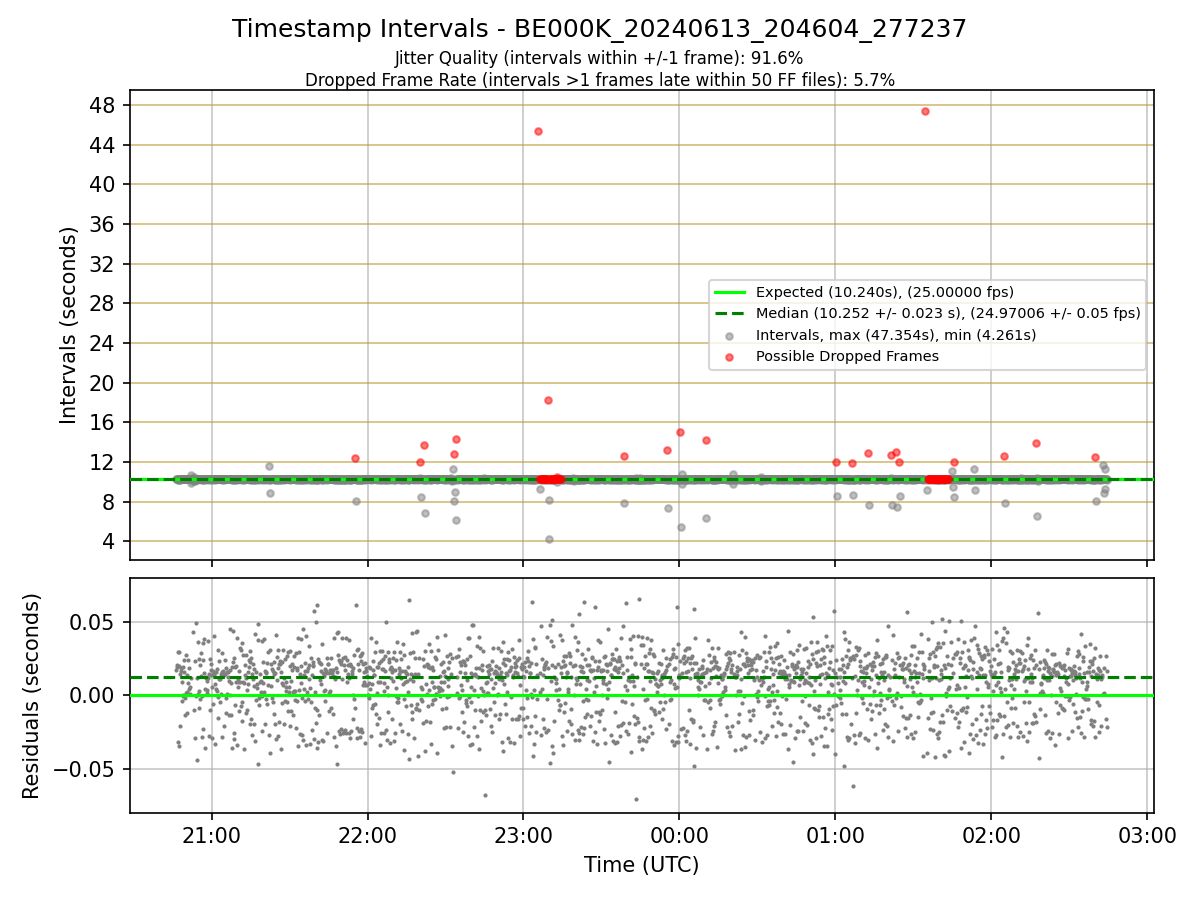
Task: Click y-axis tick label '12' on intervals plot
Action: click(x=104, y=462)
